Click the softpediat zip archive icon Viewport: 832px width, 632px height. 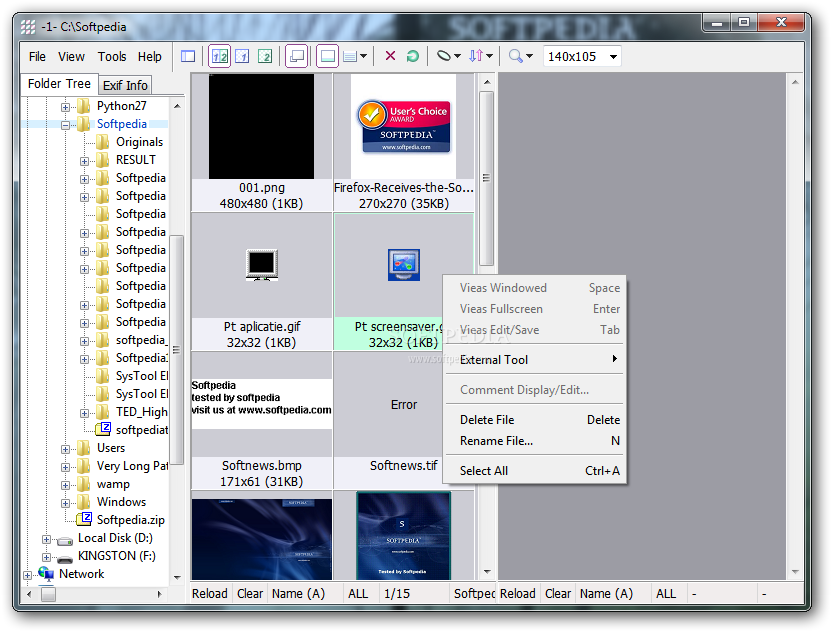[x=103, y=429]
